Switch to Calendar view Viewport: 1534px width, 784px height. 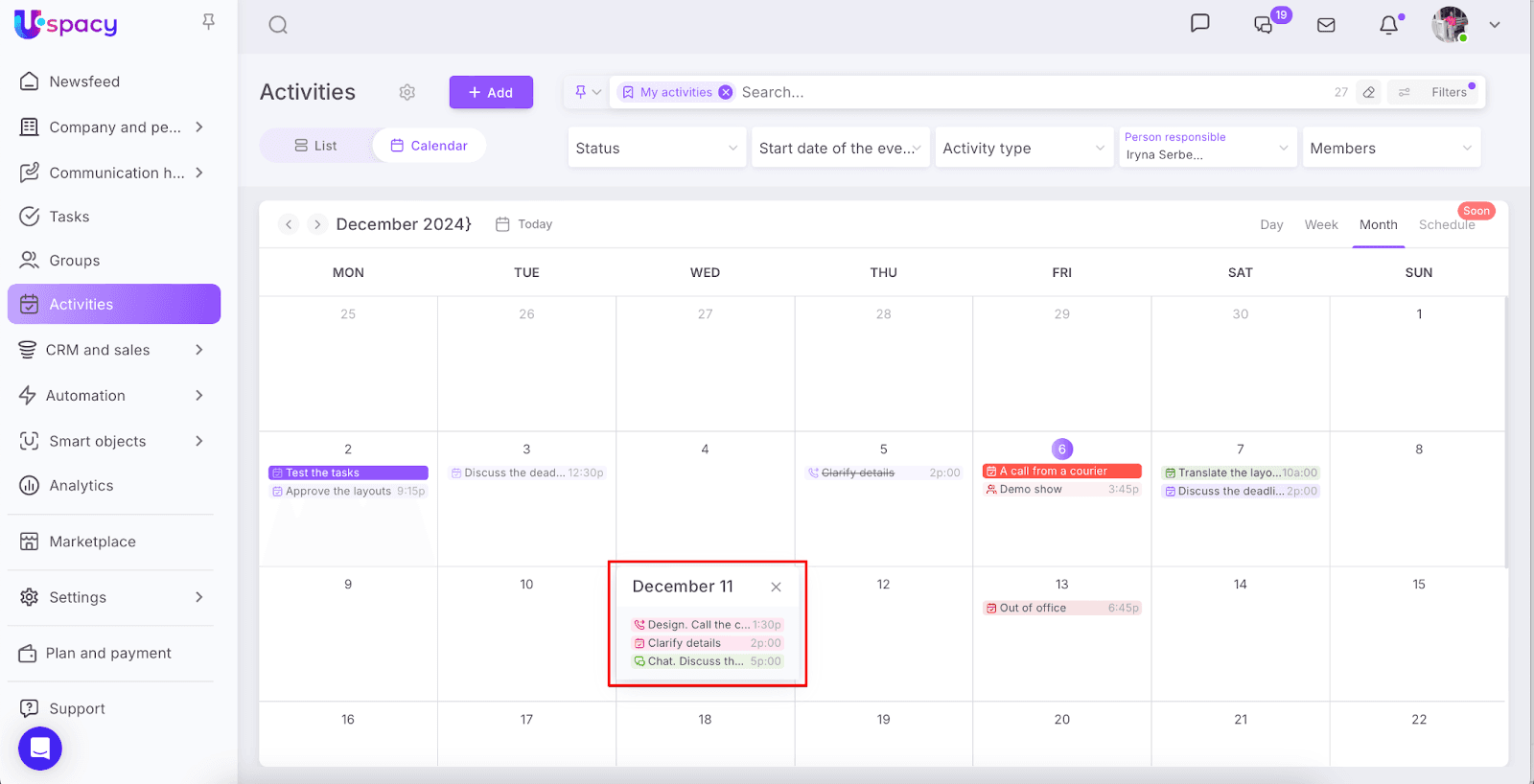429,146
